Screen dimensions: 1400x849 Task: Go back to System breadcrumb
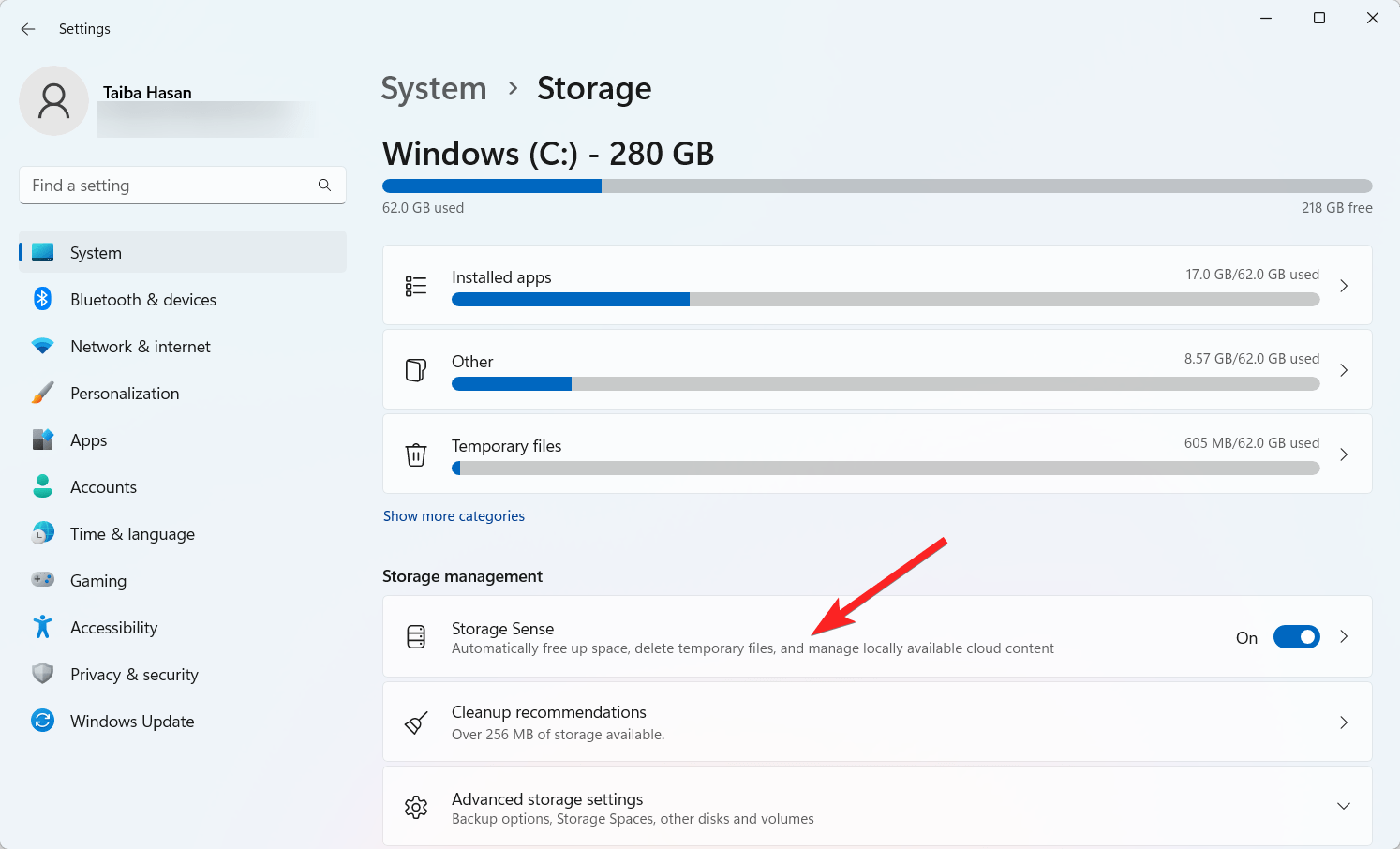[434, 88]
